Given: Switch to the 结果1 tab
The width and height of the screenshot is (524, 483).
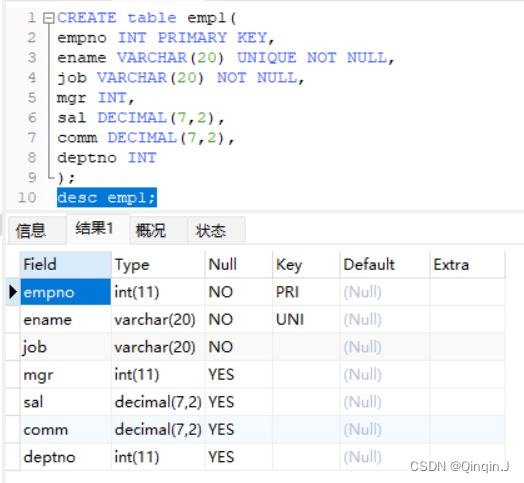Looking at the screenshot, I should click(x=98, y=229).
